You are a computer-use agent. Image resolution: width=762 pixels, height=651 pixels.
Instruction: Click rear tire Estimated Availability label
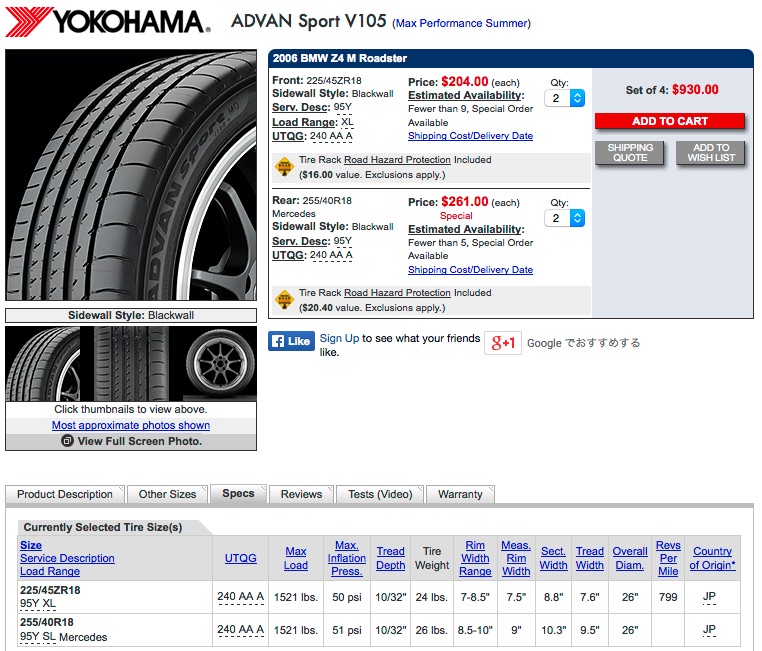466,229
